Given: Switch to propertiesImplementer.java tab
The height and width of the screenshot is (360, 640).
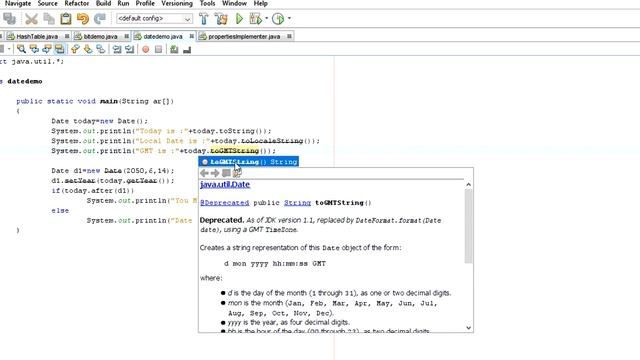Looking at the screenshot, I should (x=244, y=36).
